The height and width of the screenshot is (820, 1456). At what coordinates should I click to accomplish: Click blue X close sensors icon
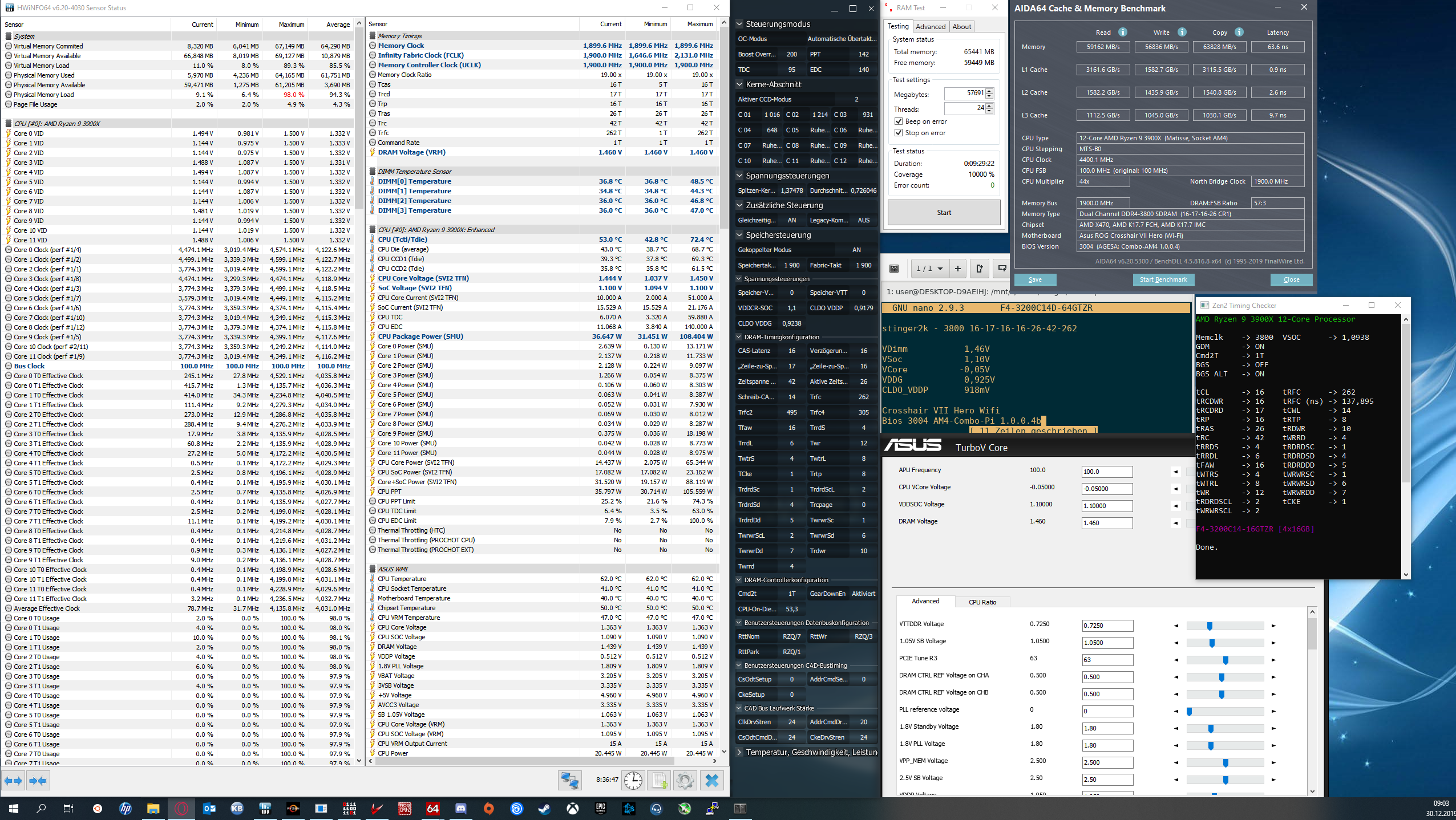click(x=711, y=780)
